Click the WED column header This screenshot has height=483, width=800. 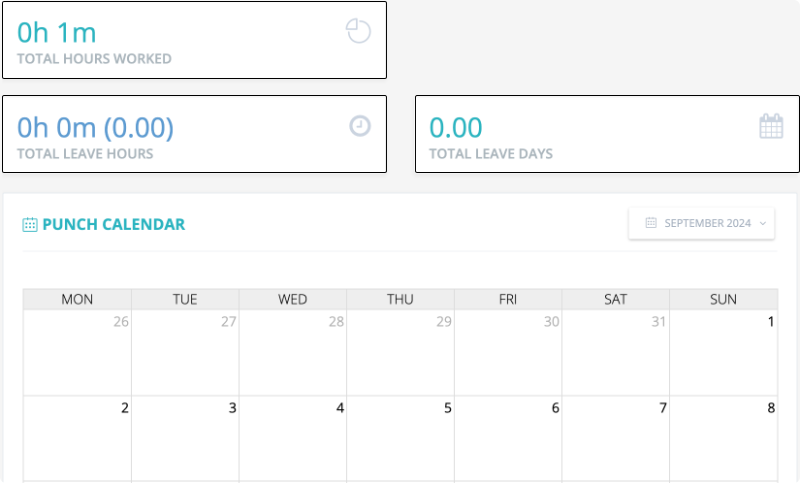coord(292,299)
